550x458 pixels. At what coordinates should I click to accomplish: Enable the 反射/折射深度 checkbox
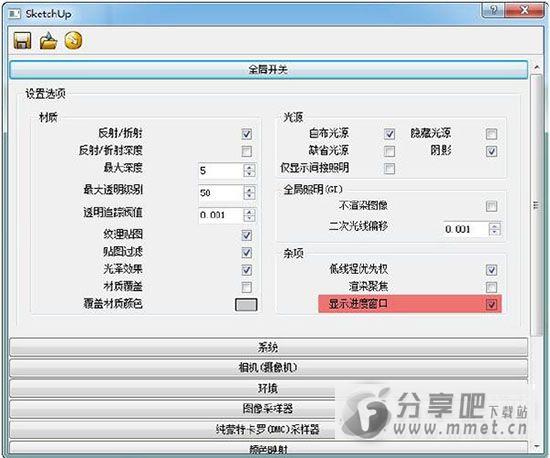(x=247, y=151)
